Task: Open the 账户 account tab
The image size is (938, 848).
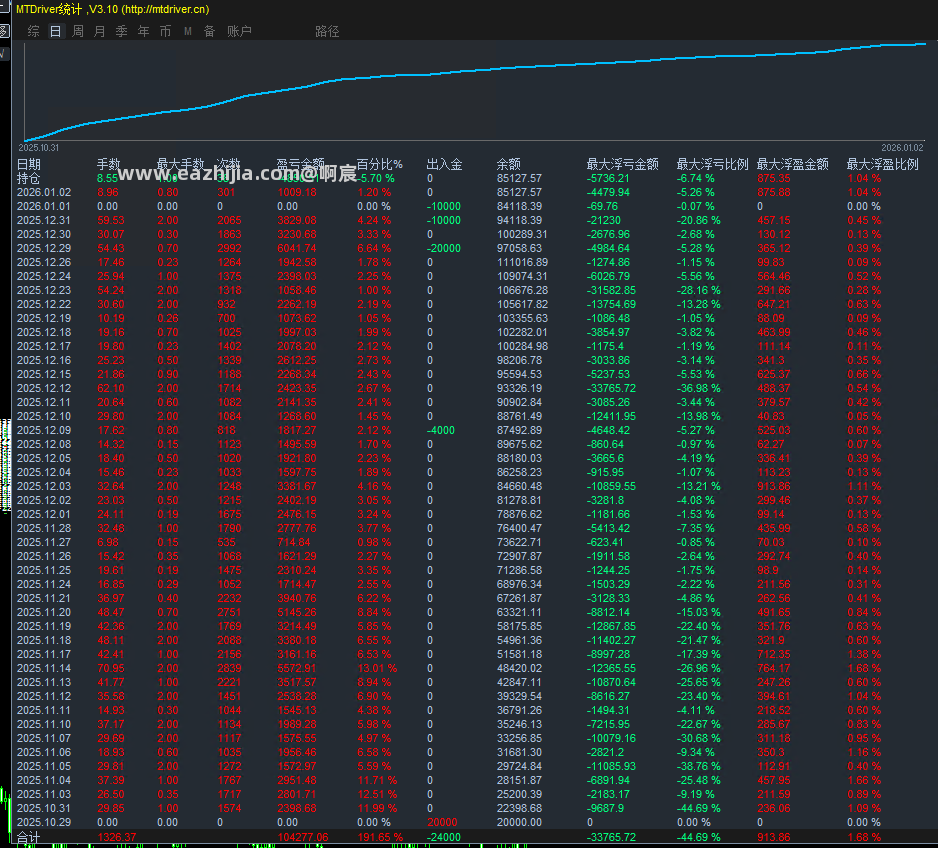Action: click(x=239, y=31)
